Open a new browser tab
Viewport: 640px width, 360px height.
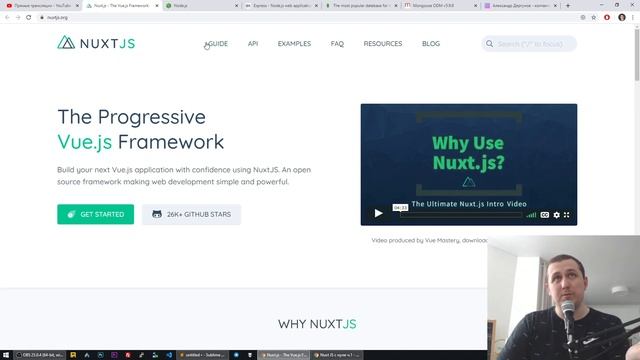pyautogui.click(x=568, y=6)
